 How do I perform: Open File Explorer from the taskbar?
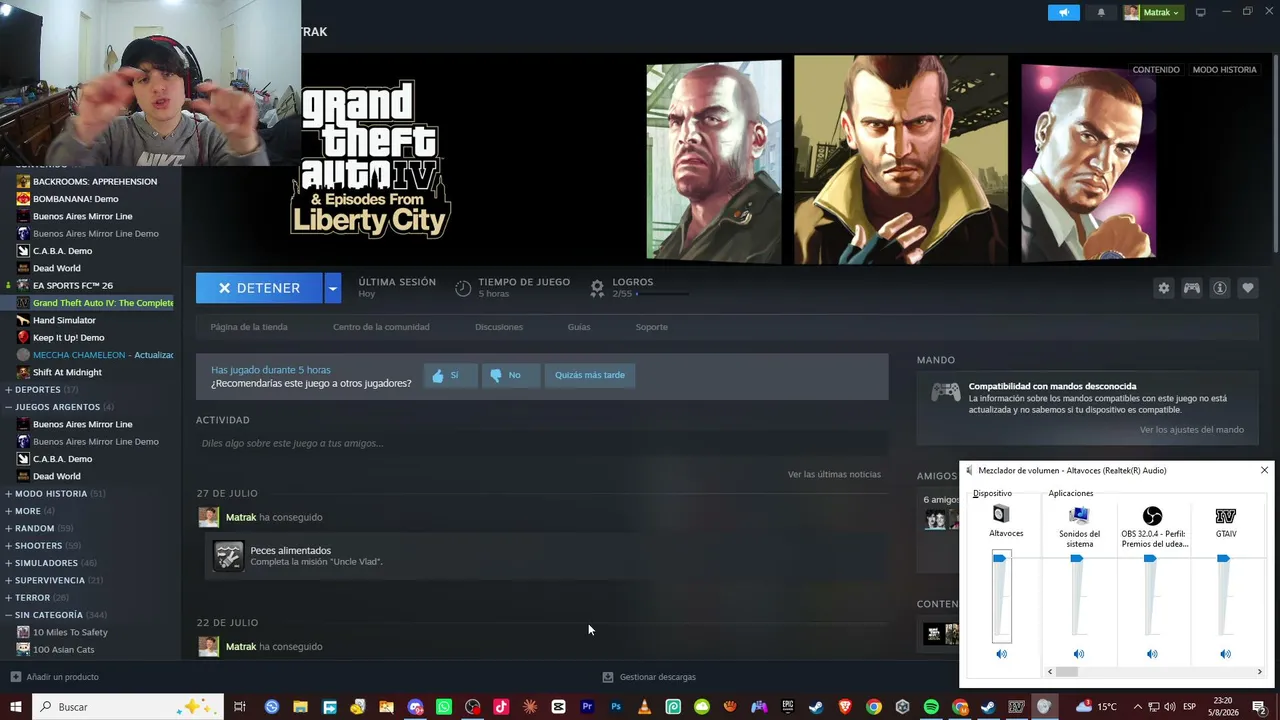click(x=300, y=707)
